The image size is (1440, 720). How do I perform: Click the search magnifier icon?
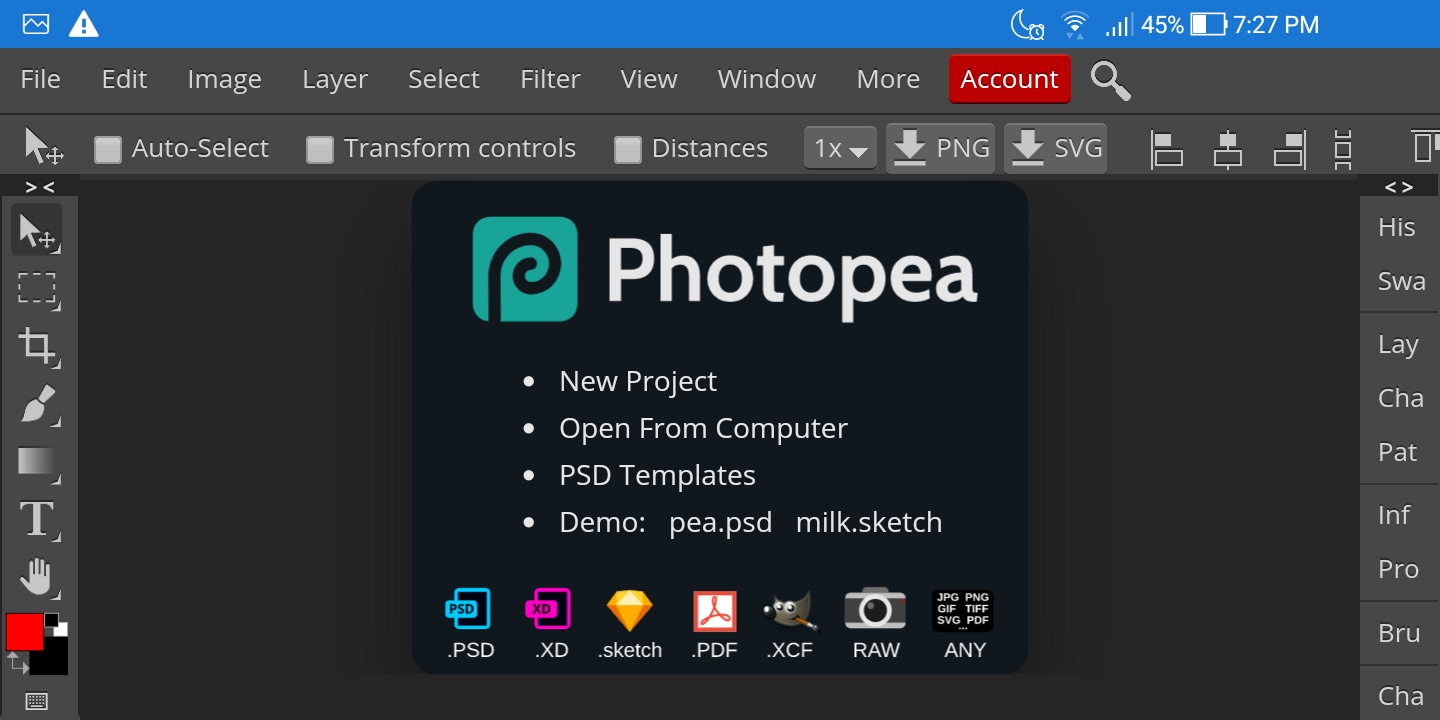pyautogui.click(x=1110, y=80)
